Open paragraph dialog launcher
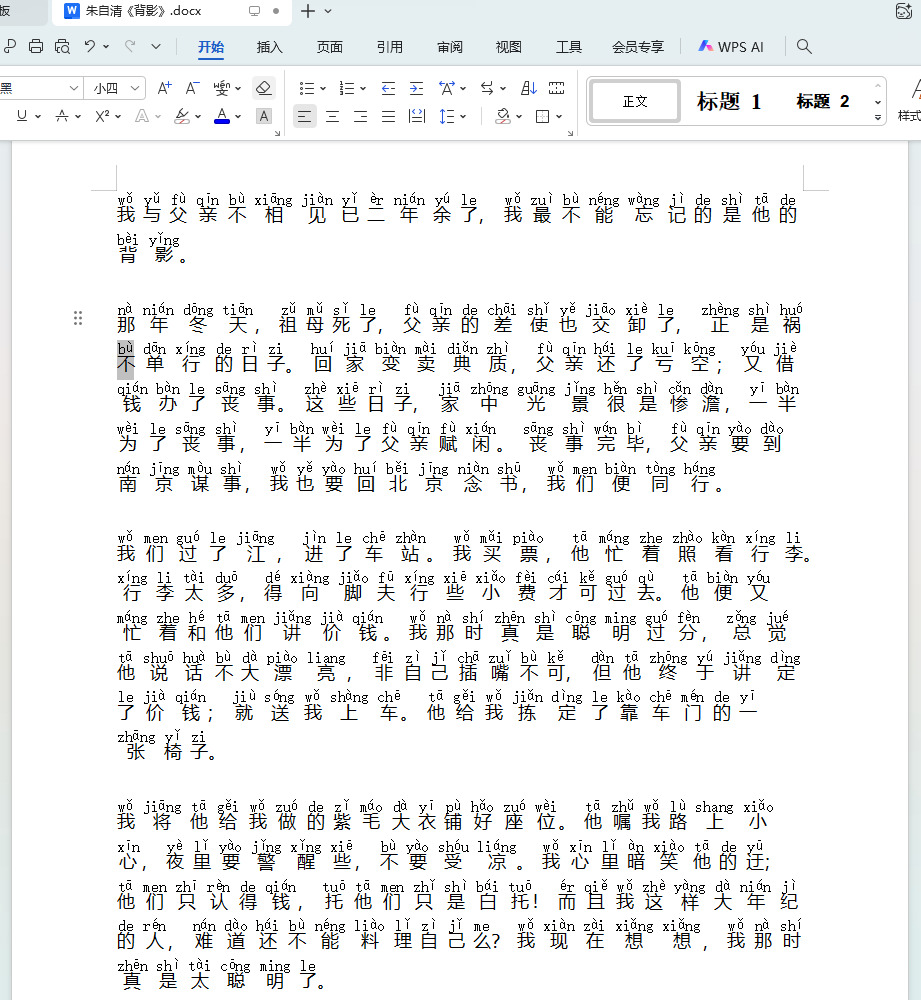The image size is (921, 1000). [x=570, y=133]
